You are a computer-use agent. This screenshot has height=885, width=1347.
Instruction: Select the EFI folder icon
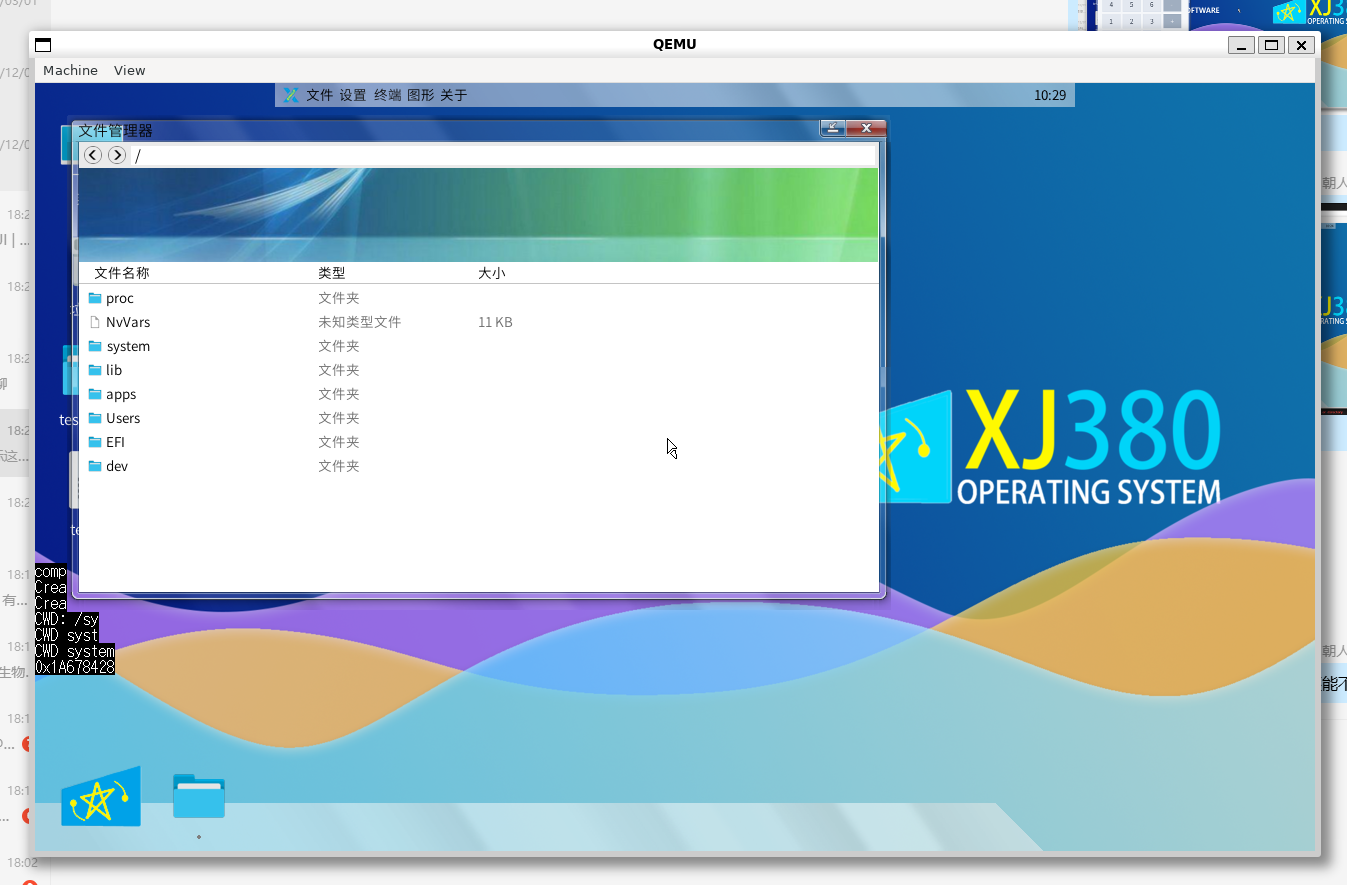(95, 442)
